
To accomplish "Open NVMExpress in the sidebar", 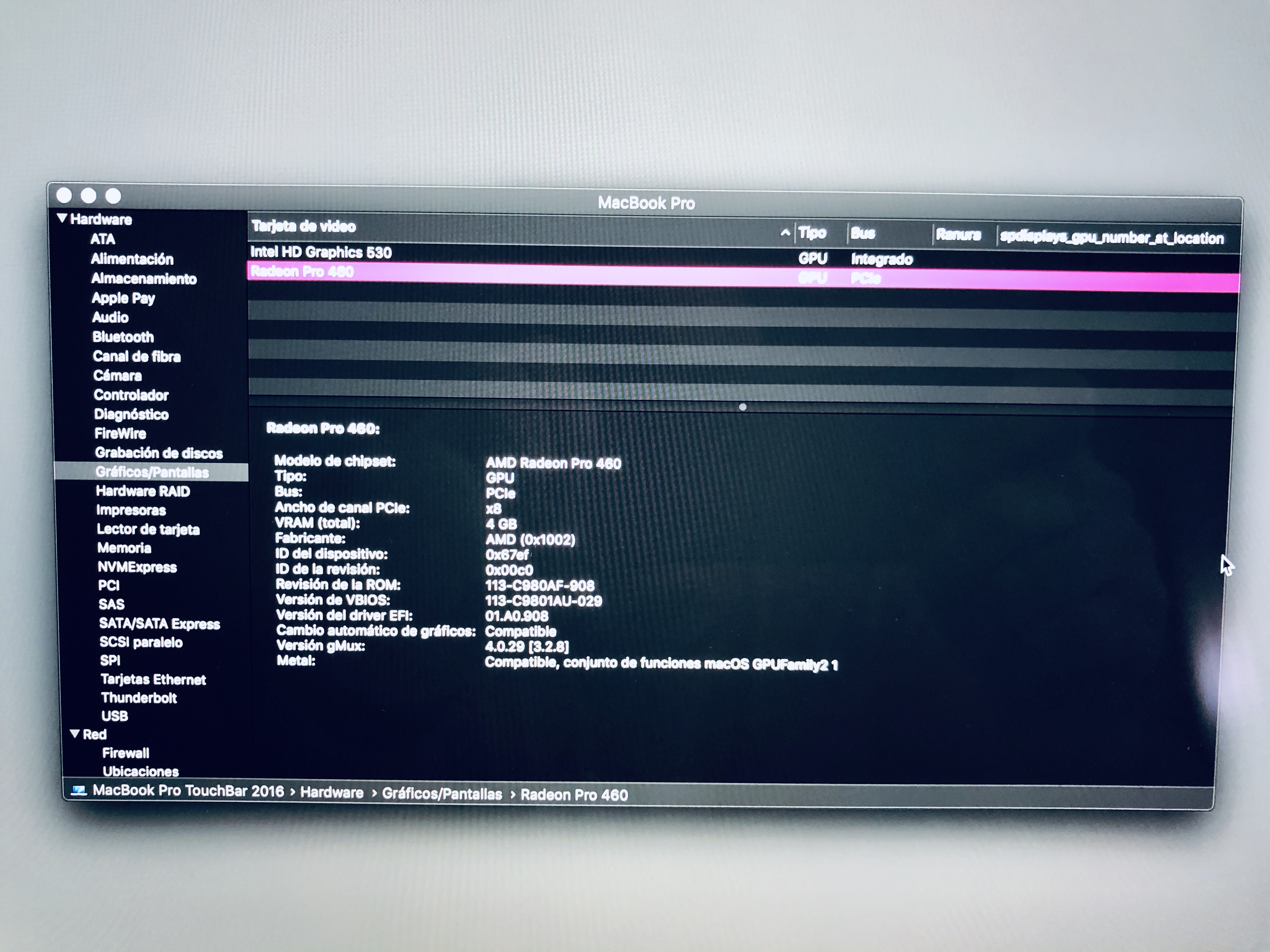I will (x=137, y=567).
